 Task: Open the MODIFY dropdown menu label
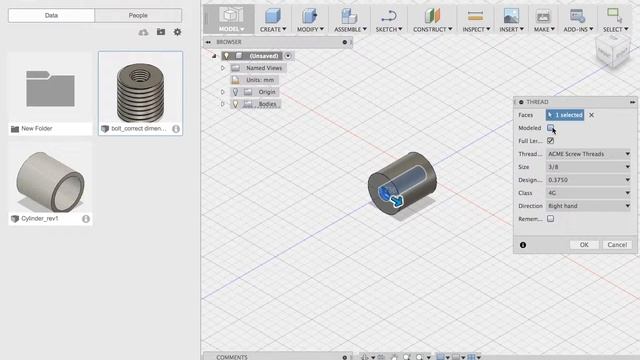point(310,29)
